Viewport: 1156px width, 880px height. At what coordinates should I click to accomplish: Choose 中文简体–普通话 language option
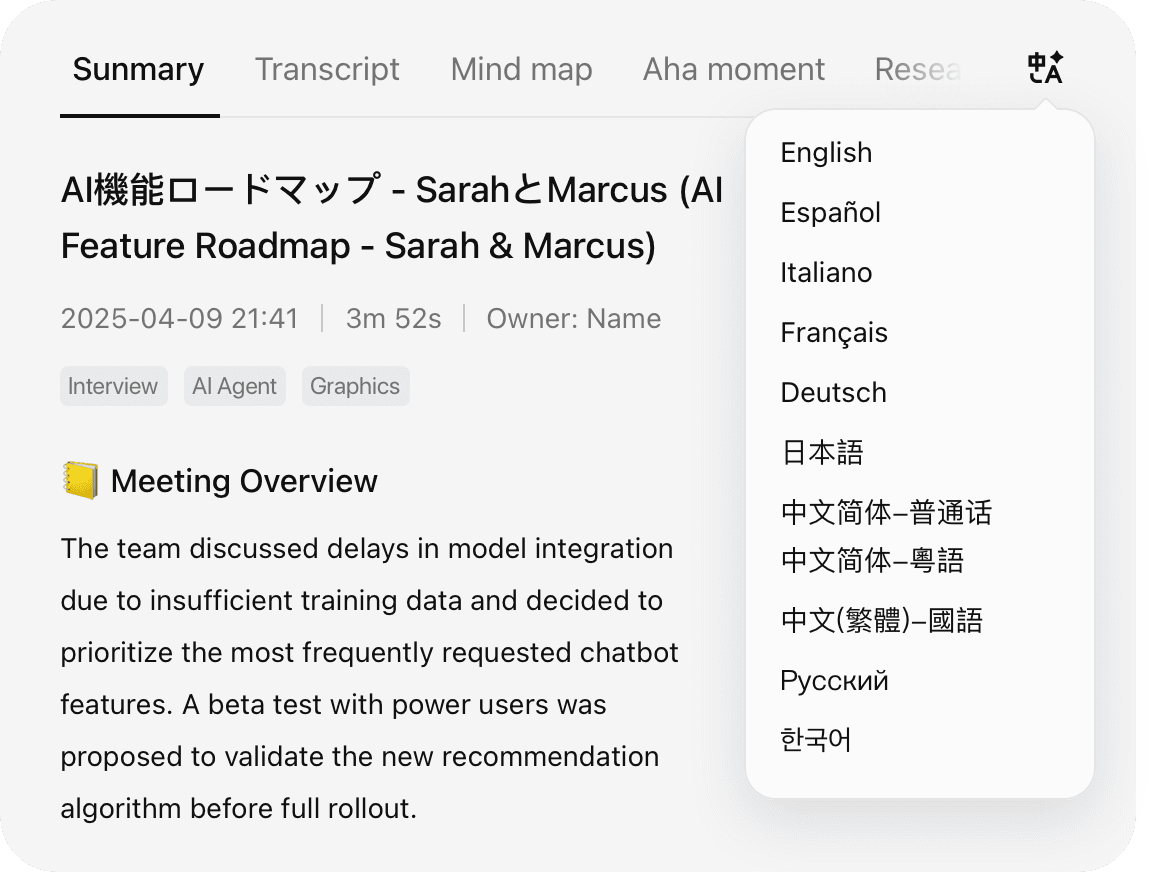coord(886,513)
